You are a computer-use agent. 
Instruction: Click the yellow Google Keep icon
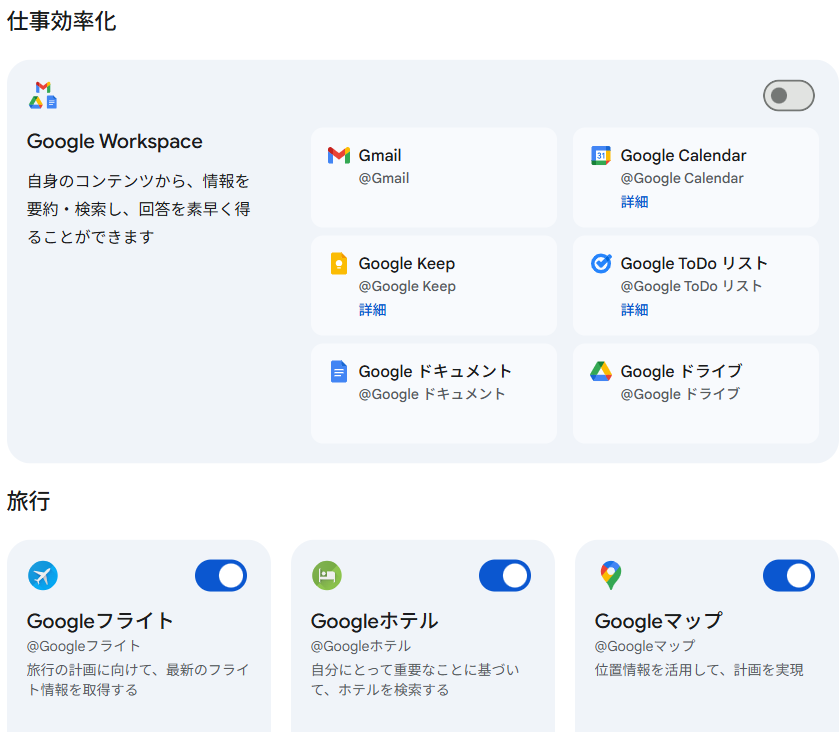339,263
